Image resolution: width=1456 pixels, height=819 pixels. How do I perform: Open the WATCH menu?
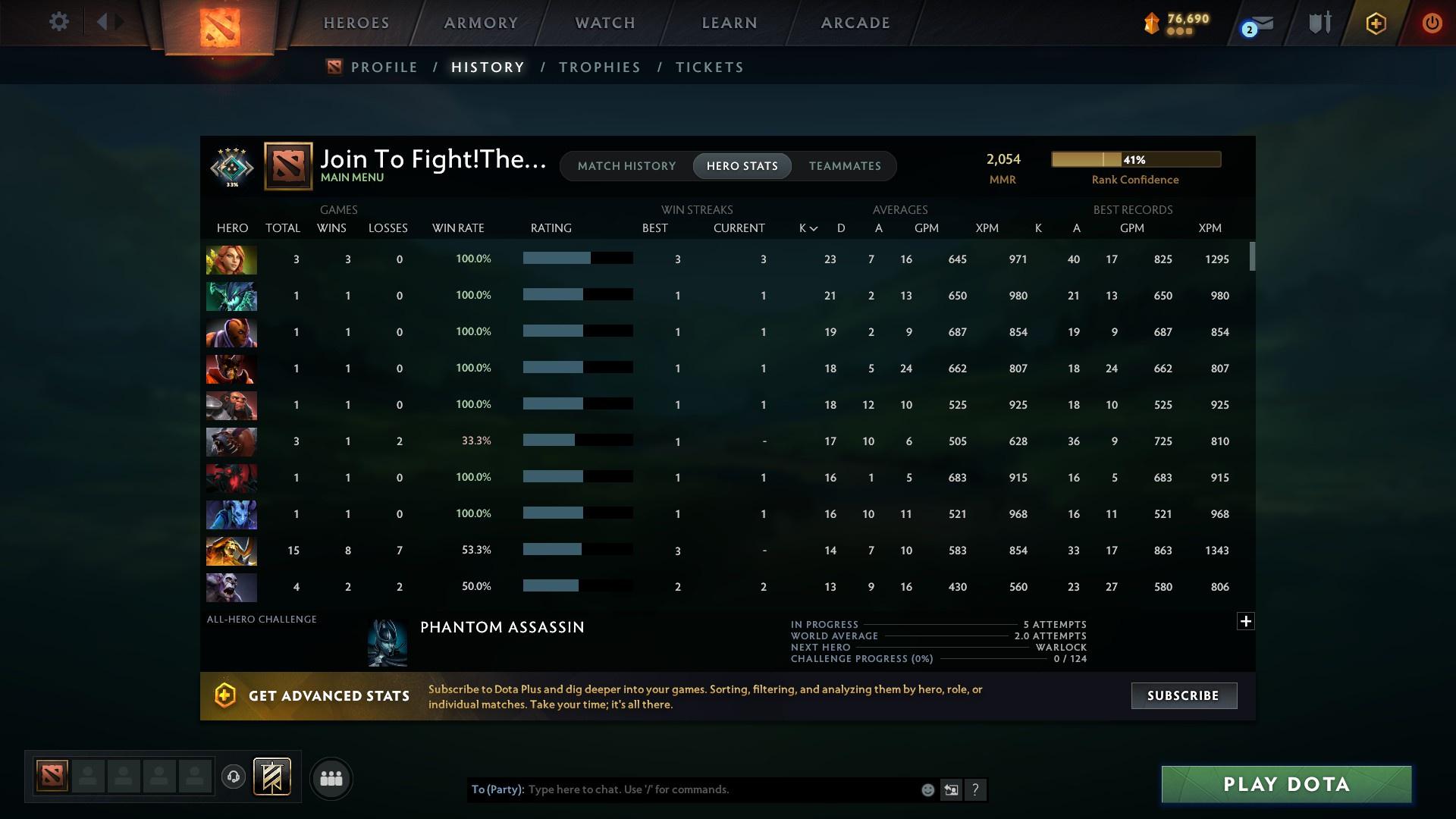(x=604, y=23)
